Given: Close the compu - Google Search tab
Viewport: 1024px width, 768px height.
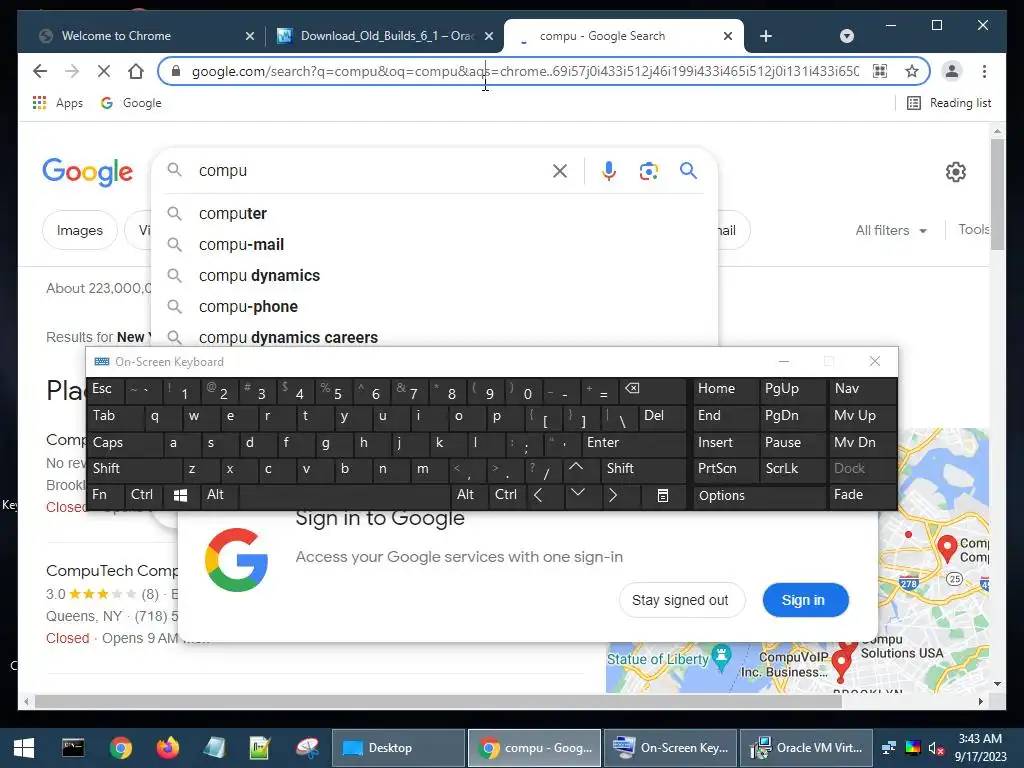Looking at the screenshot, I should [x=728, y=36].
